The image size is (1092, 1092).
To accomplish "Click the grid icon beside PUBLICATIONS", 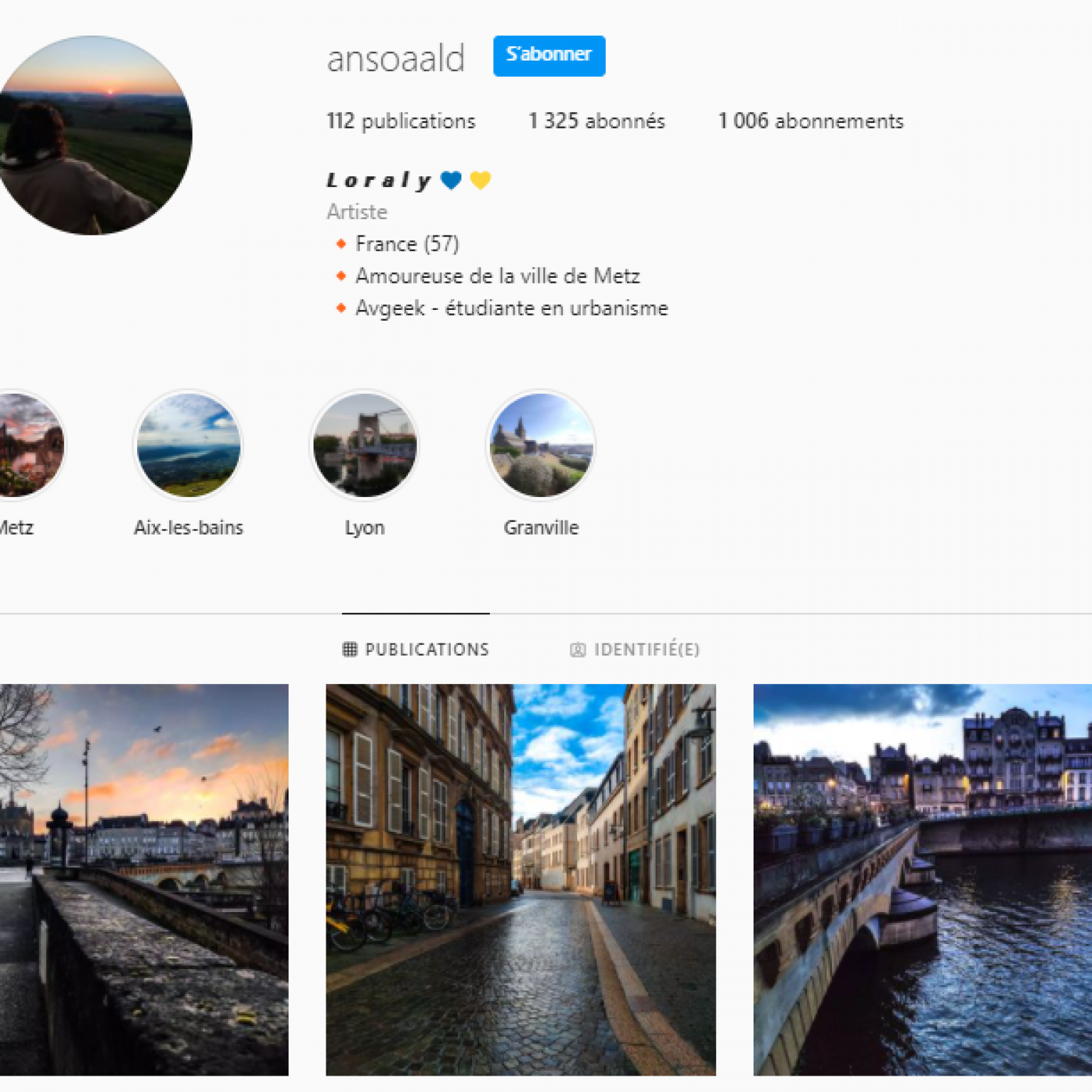I will pos(350,649).
